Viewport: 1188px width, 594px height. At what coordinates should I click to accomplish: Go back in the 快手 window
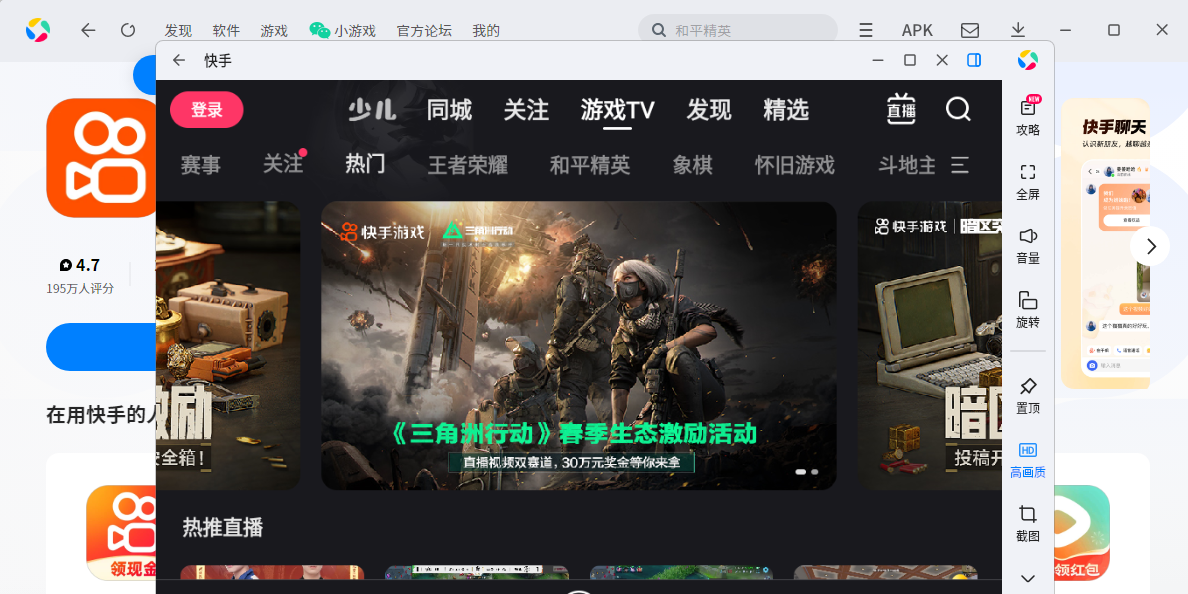coord(179,61)
